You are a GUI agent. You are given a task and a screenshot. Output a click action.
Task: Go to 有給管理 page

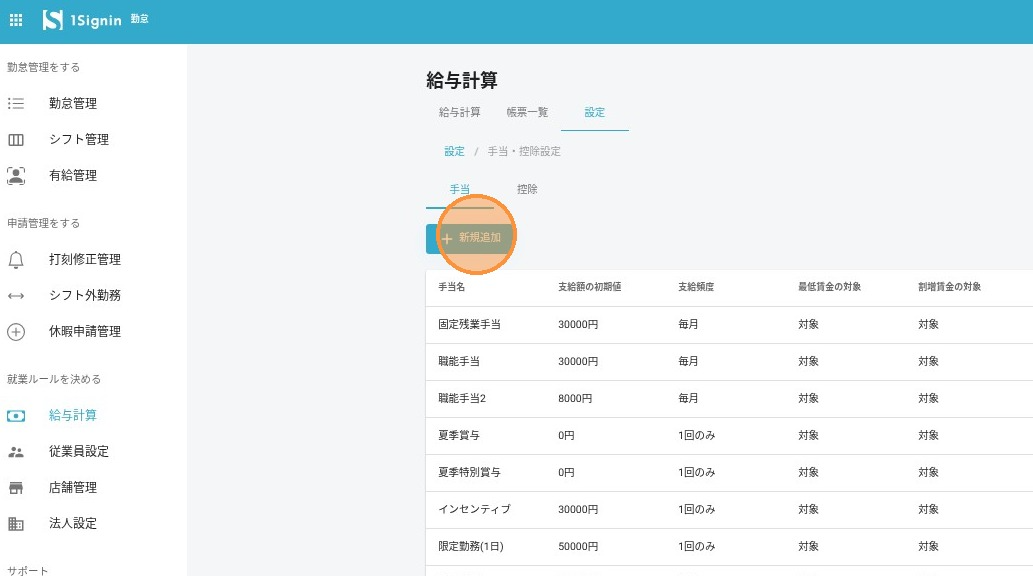[x=73, y=175]
